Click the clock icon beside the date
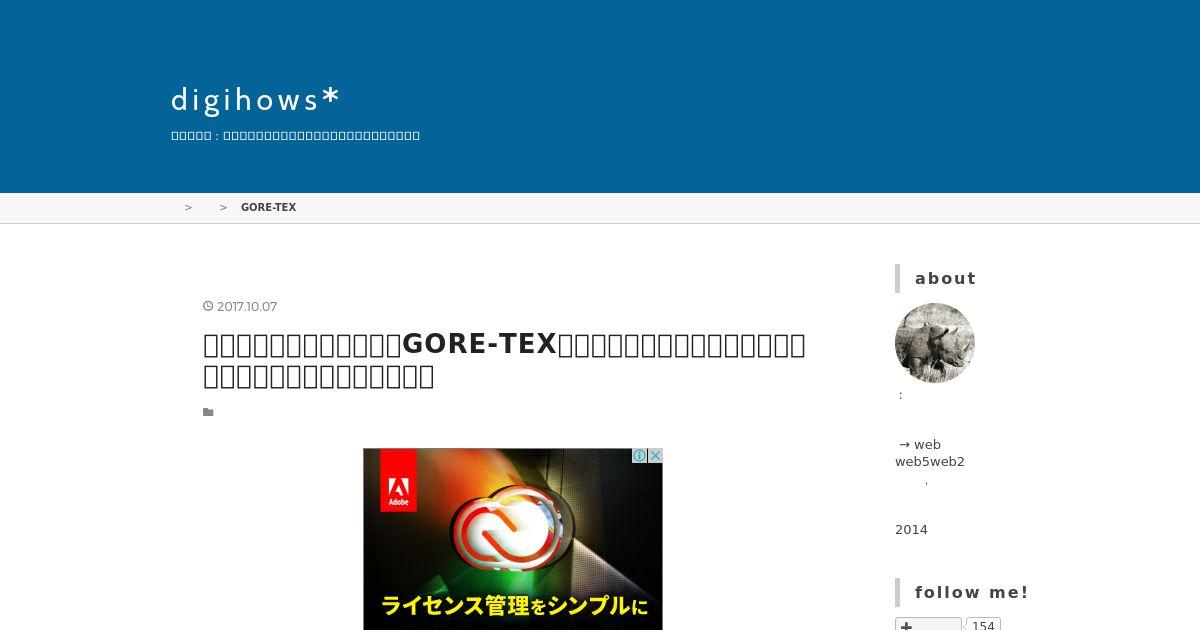1200x630 pixels. coord(208,307)
